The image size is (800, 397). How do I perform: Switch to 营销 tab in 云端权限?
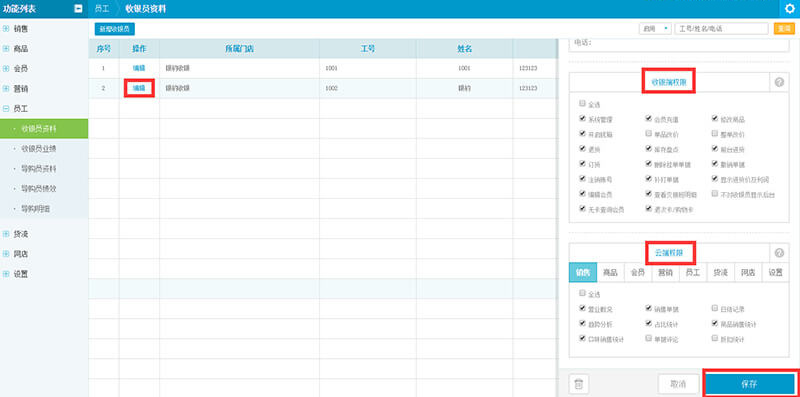click(x=665, y=272)
